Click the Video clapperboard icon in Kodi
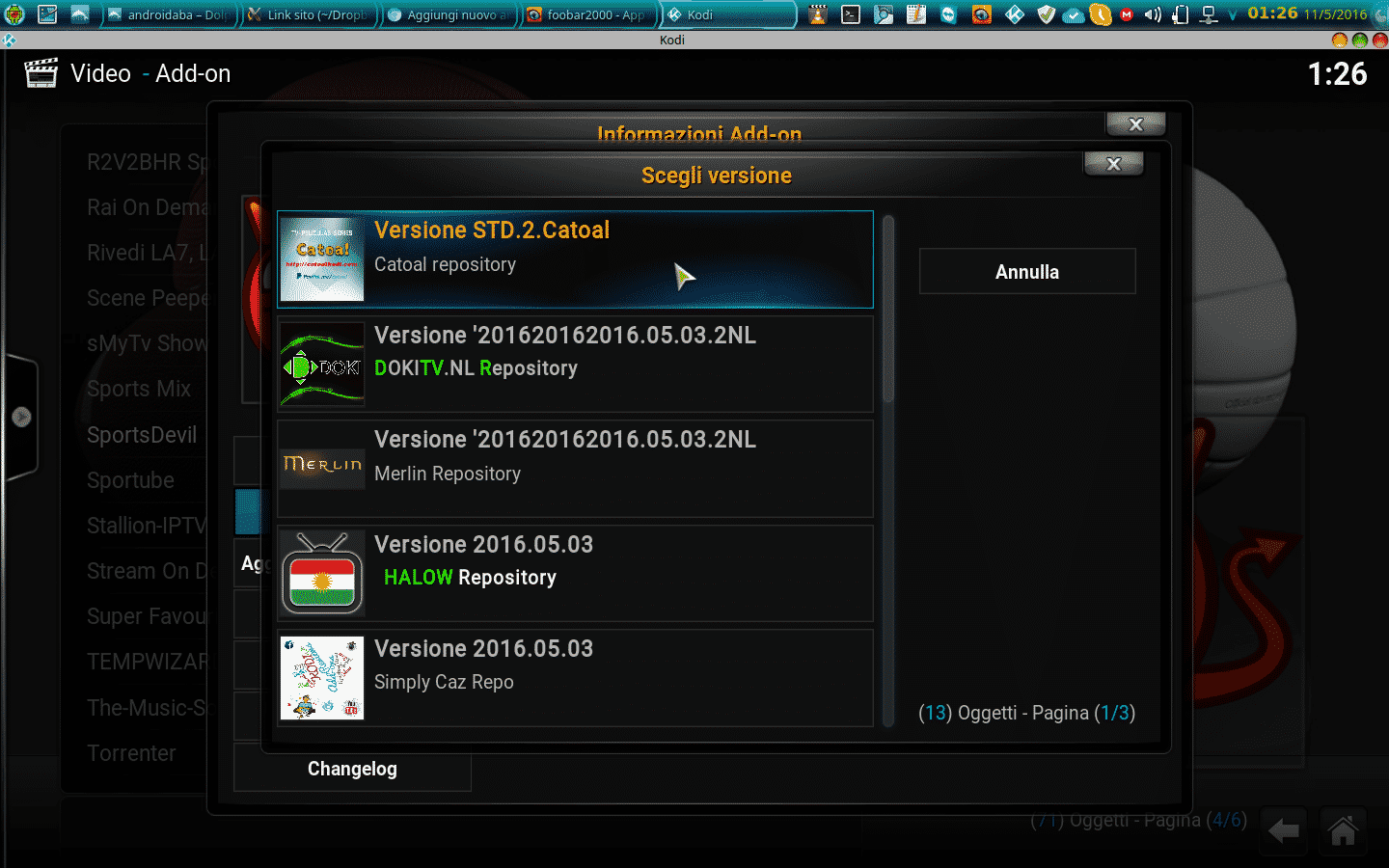 click(x=41, y=73)
